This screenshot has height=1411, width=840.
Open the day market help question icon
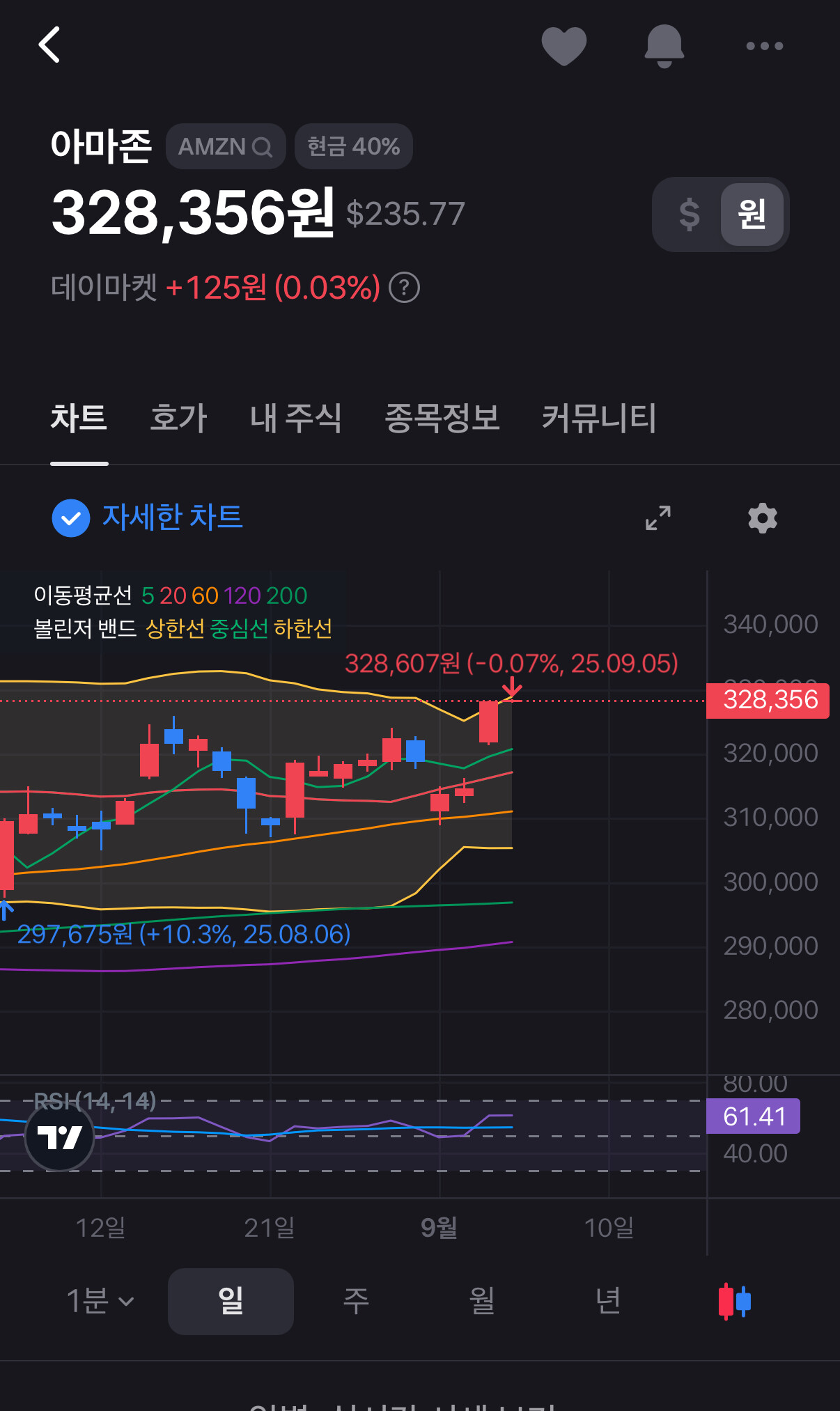click(404, 287)
